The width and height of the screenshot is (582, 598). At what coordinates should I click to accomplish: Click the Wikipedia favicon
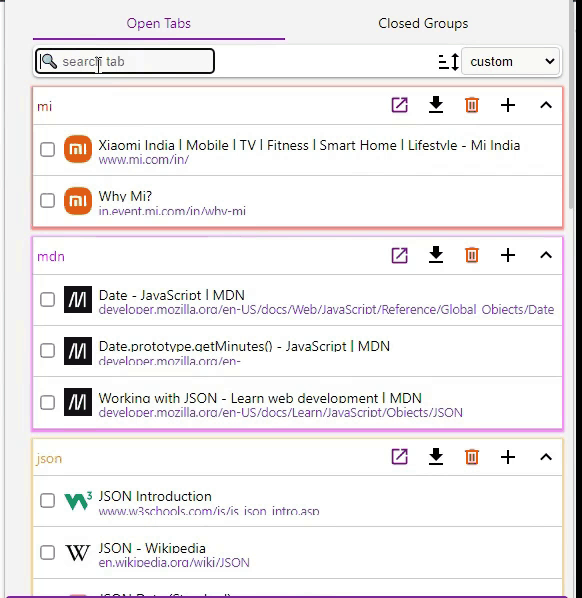tap(78, 552)
